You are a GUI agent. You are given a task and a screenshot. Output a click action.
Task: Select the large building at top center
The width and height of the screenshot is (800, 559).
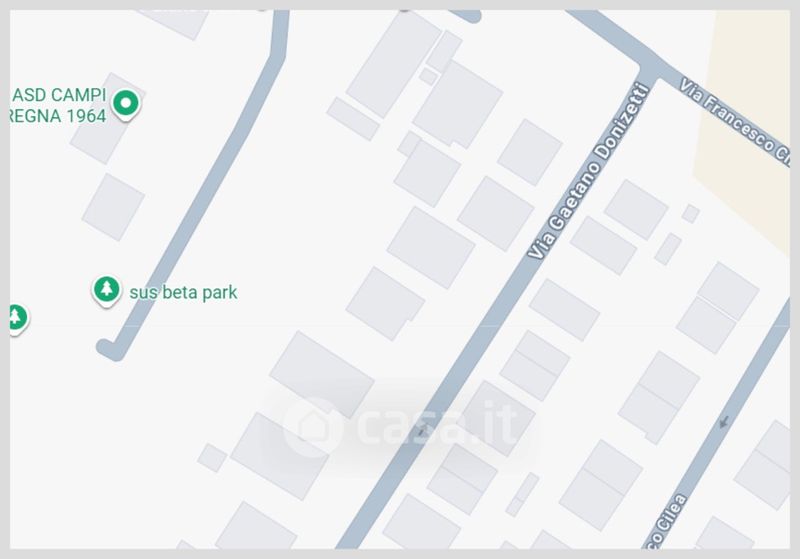tap(393, 65)
